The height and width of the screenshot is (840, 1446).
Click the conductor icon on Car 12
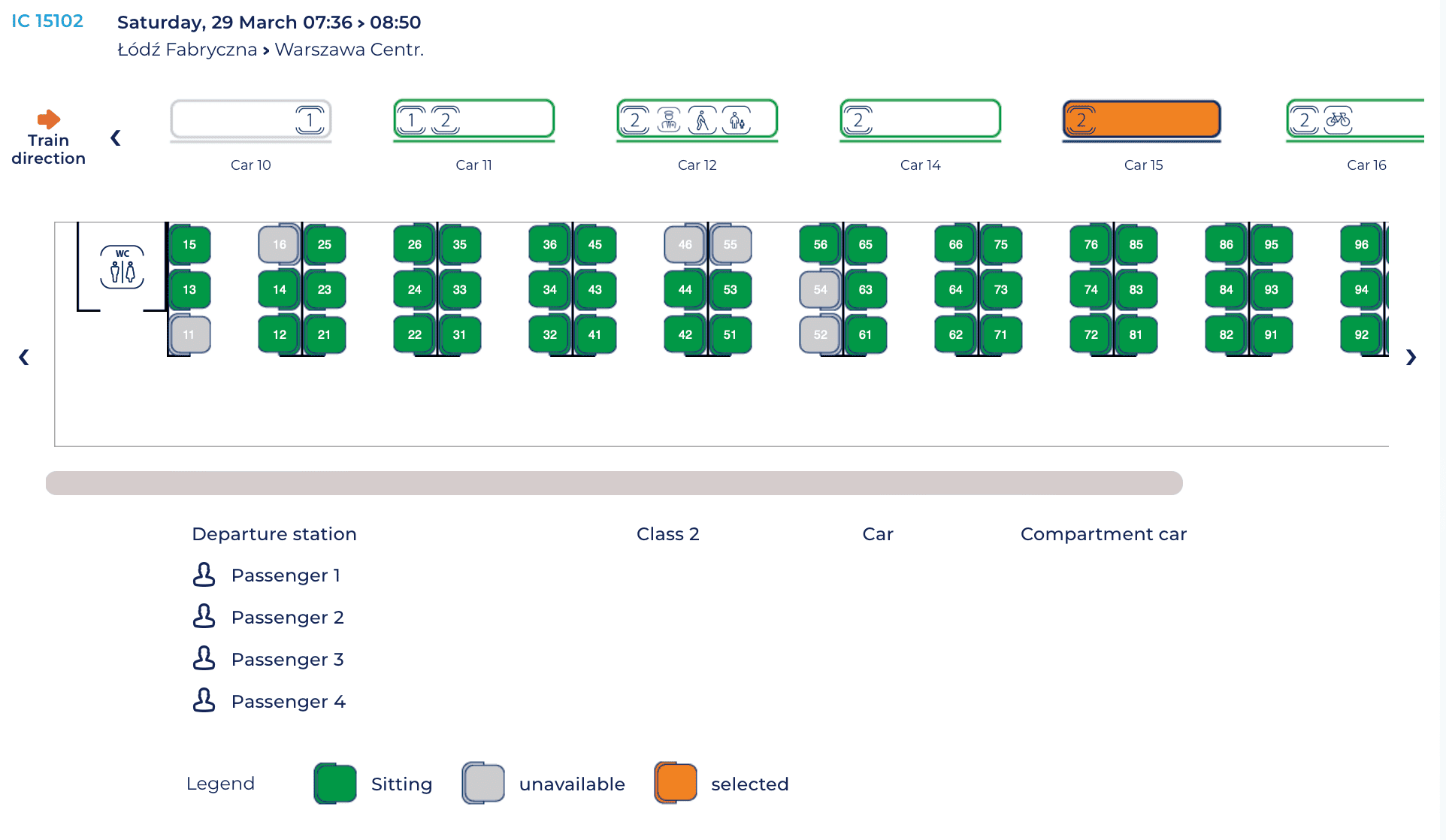(668, 119)
